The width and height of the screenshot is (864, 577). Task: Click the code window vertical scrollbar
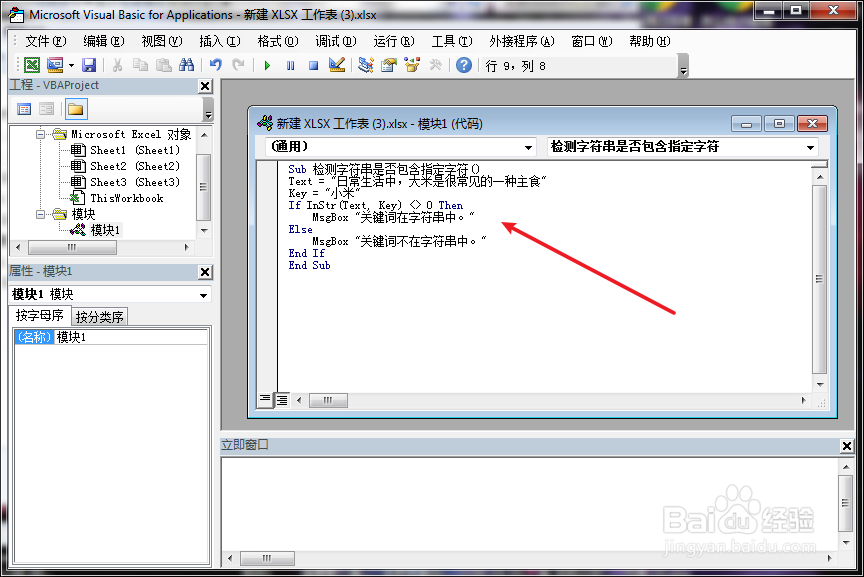820,278
